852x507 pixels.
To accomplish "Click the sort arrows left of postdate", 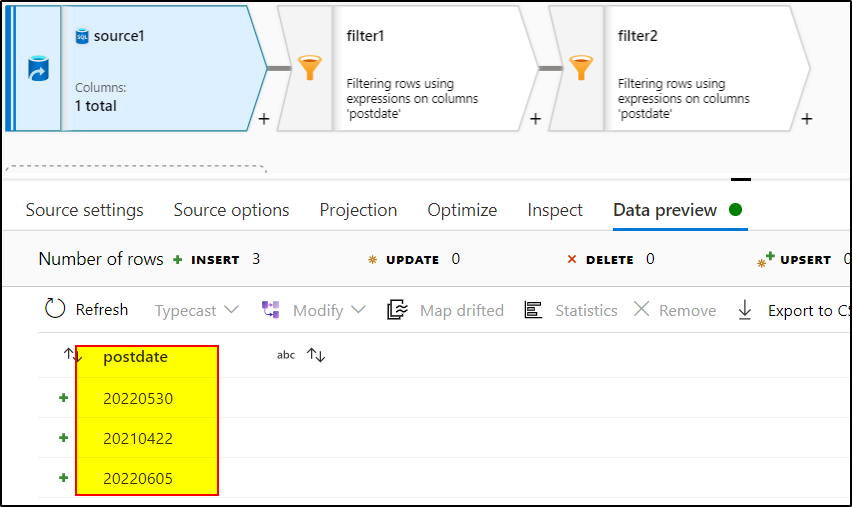I will [x=72, y=355].
